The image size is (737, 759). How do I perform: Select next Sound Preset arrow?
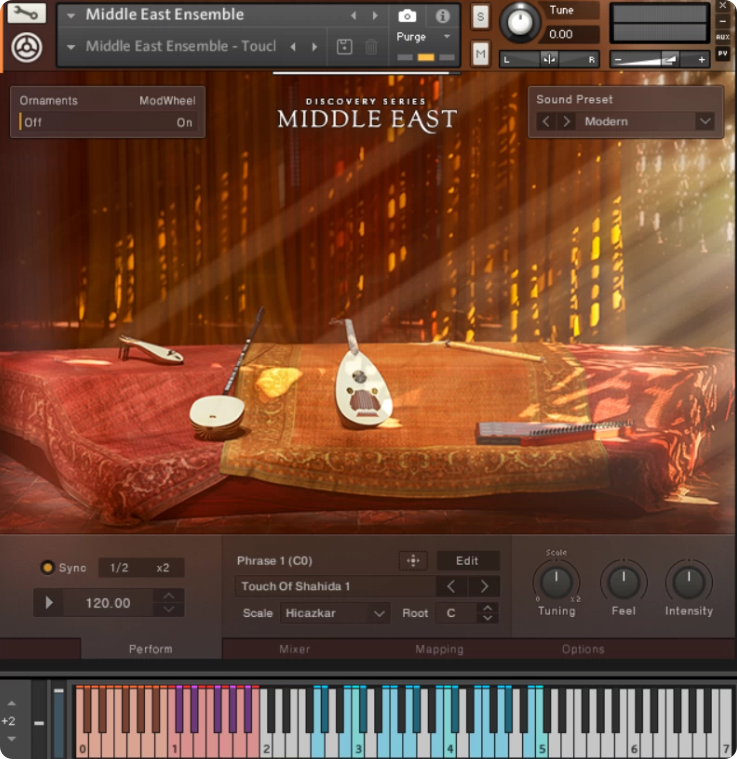click(567, 121)
